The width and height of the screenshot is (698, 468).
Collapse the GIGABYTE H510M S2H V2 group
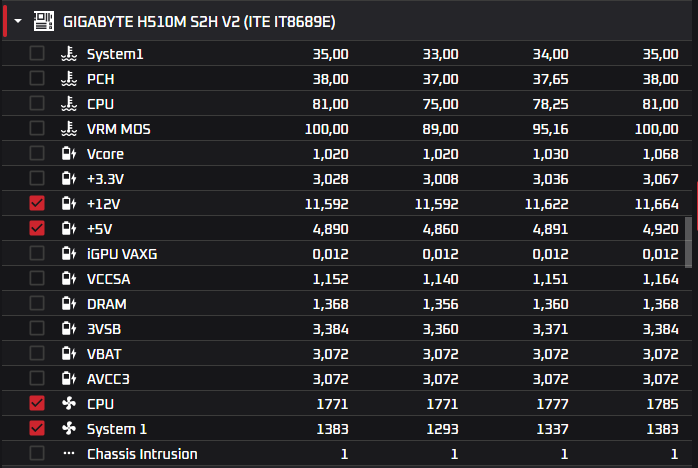18,21
